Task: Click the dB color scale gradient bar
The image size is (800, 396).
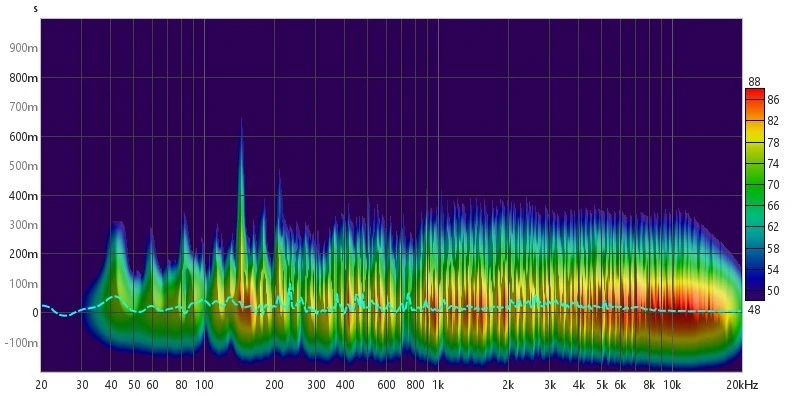Action: tap(755, 194)
